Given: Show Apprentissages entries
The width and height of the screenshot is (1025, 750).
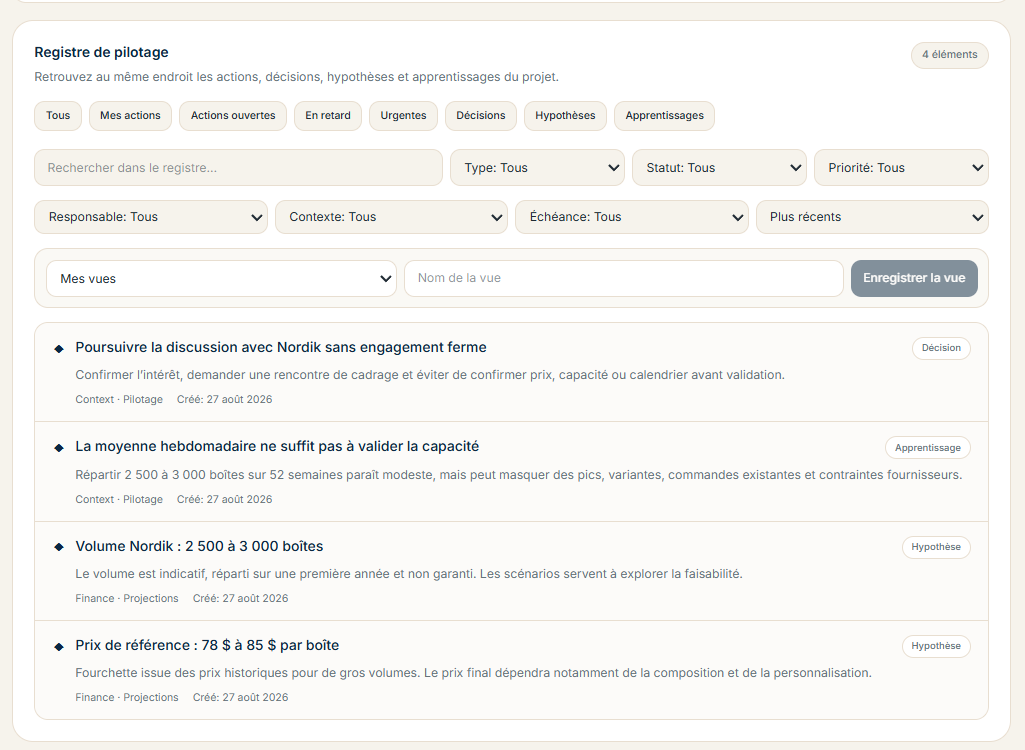Looking at the screenshot, I should pyautogui.click(x=664, y=116).
